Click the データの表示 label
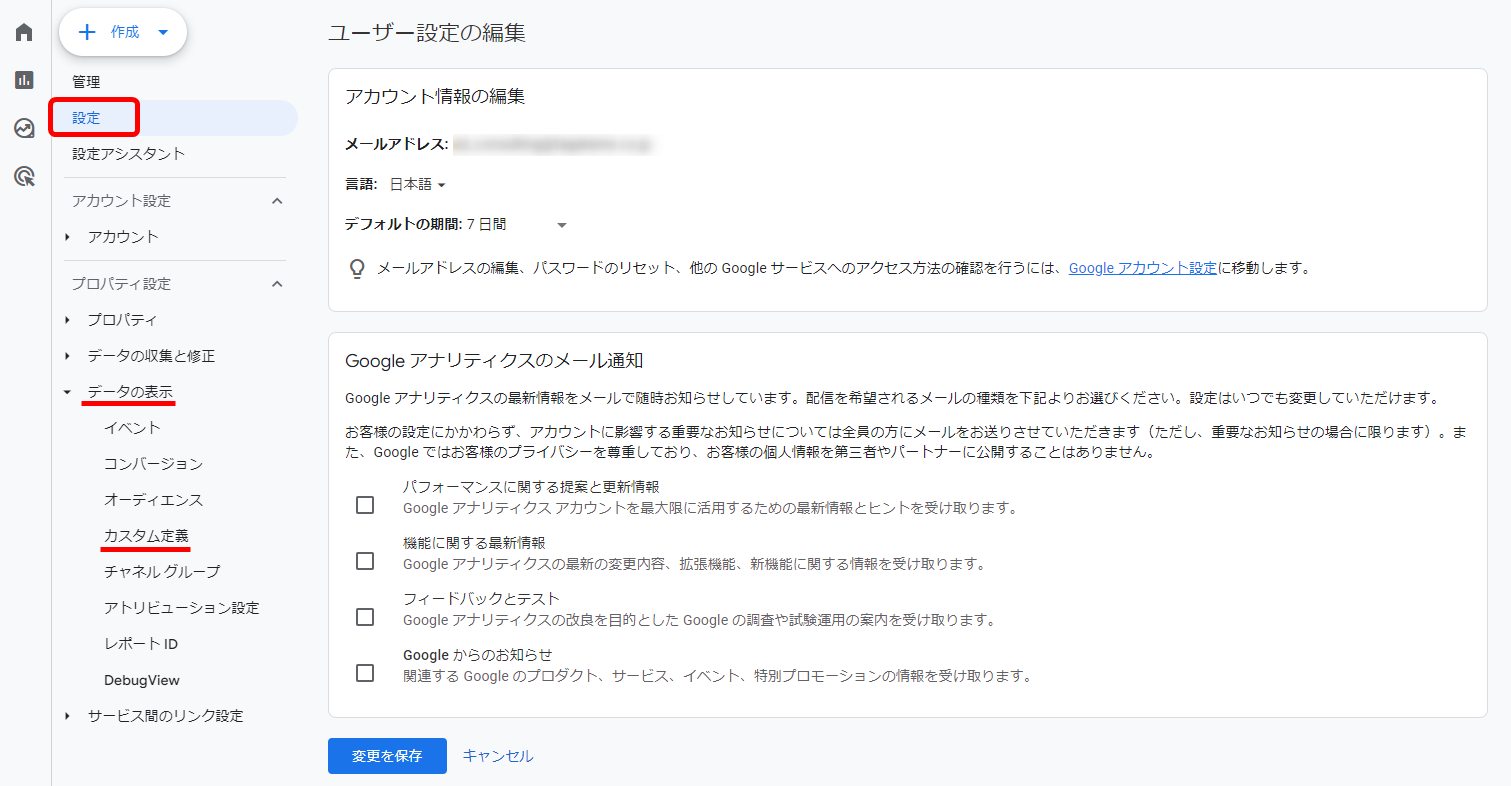The height and width of the screenshot is (786, 1511). pyautogui.click(x=131, y=392)
